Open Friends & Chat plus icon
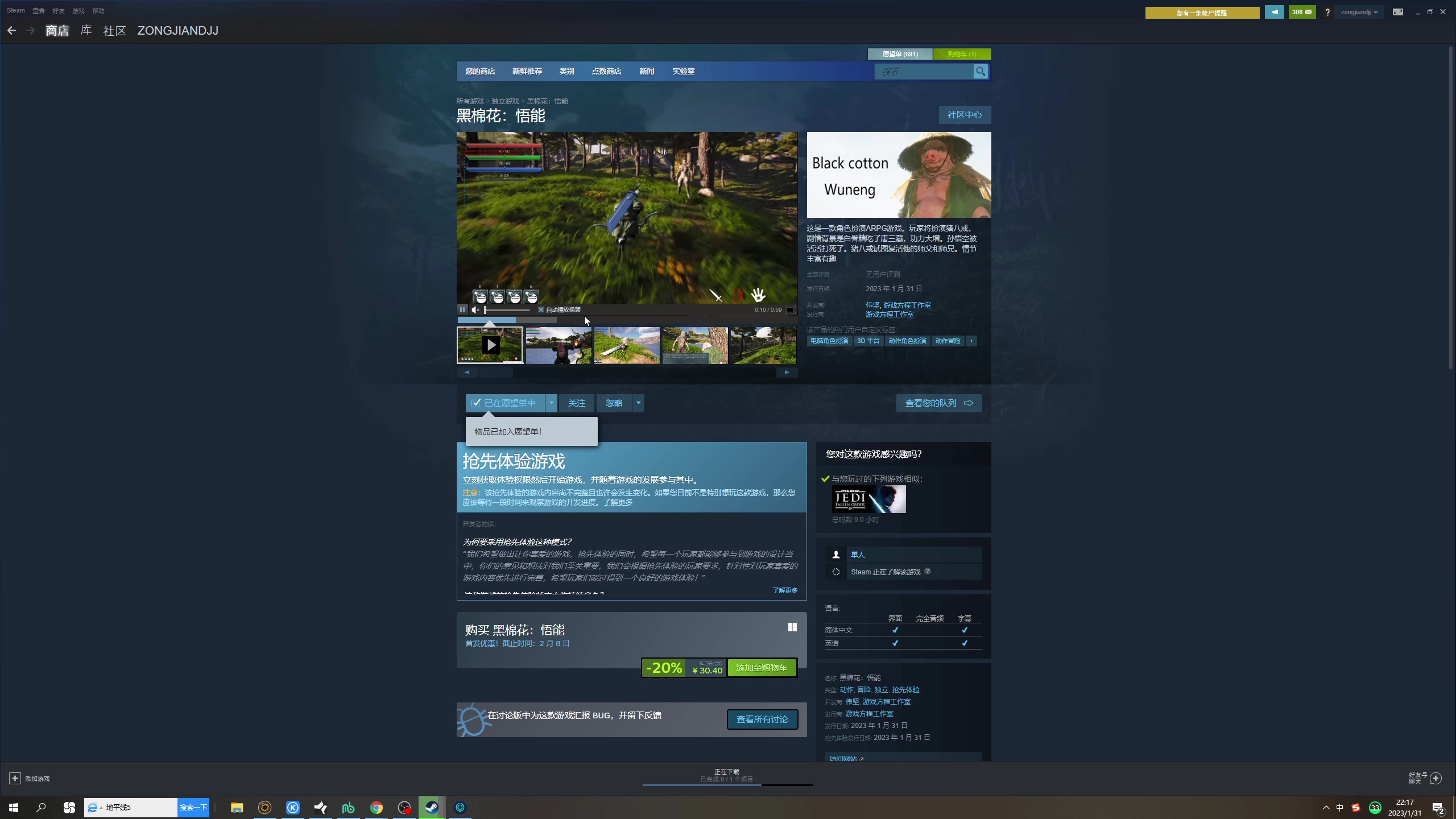This screenshot has width=1456, height=819. (1436, 778)
